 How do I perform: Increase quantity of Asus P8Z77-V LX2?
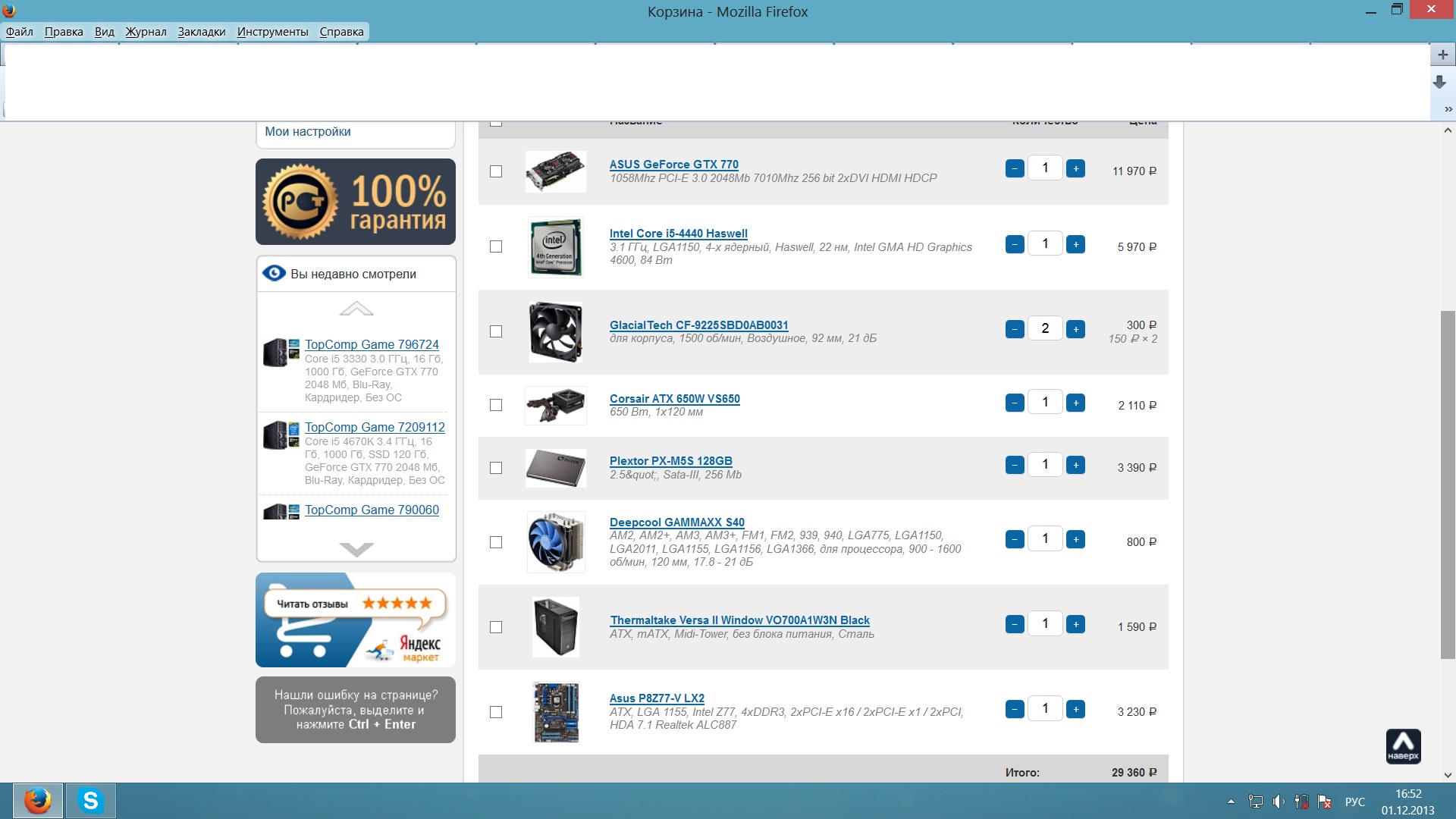click(x=1075, y=709)
